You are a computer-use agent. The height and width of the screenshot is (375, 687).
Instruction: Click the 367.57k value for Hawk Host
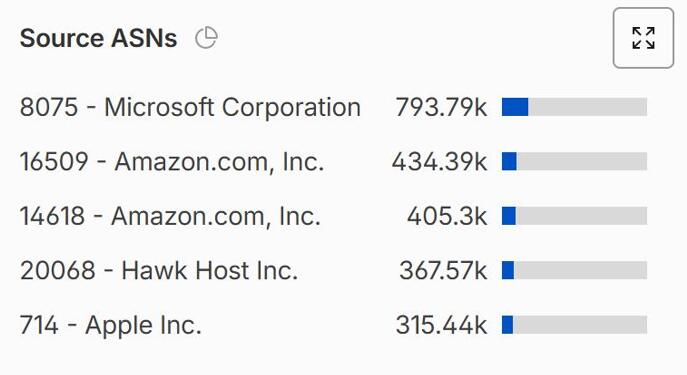coord(443,270)
